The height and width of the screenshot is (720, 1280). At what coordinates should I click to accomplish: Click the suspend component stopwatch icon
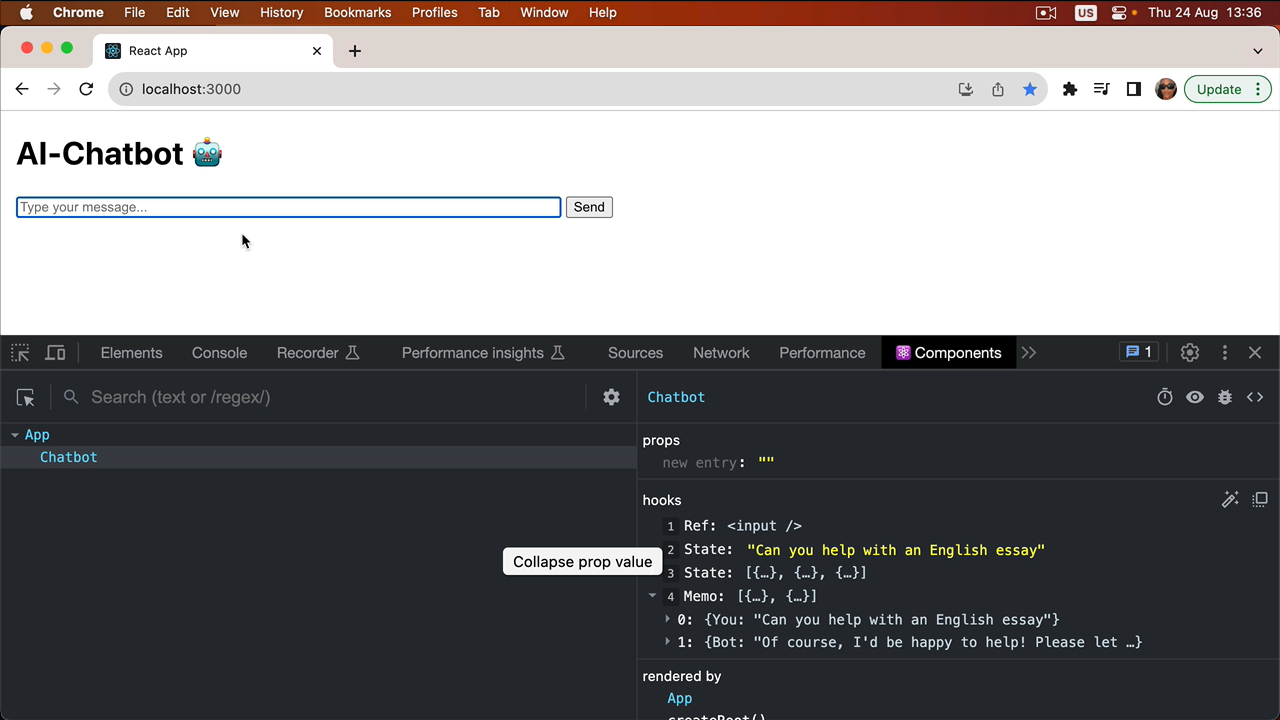point(1165,397)
